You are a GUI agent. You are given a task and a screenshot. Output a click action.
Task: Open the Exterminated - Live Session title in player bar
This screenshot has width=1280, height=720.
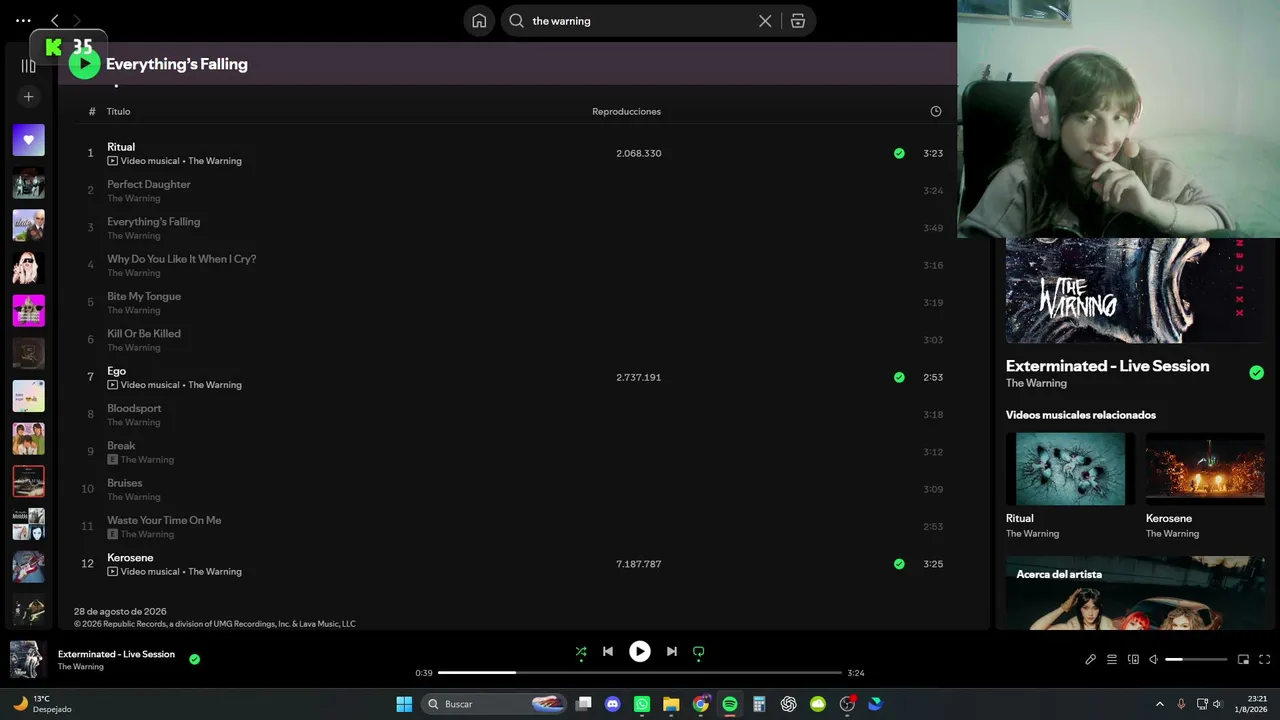pyautogui.click(x=116, y=654)
